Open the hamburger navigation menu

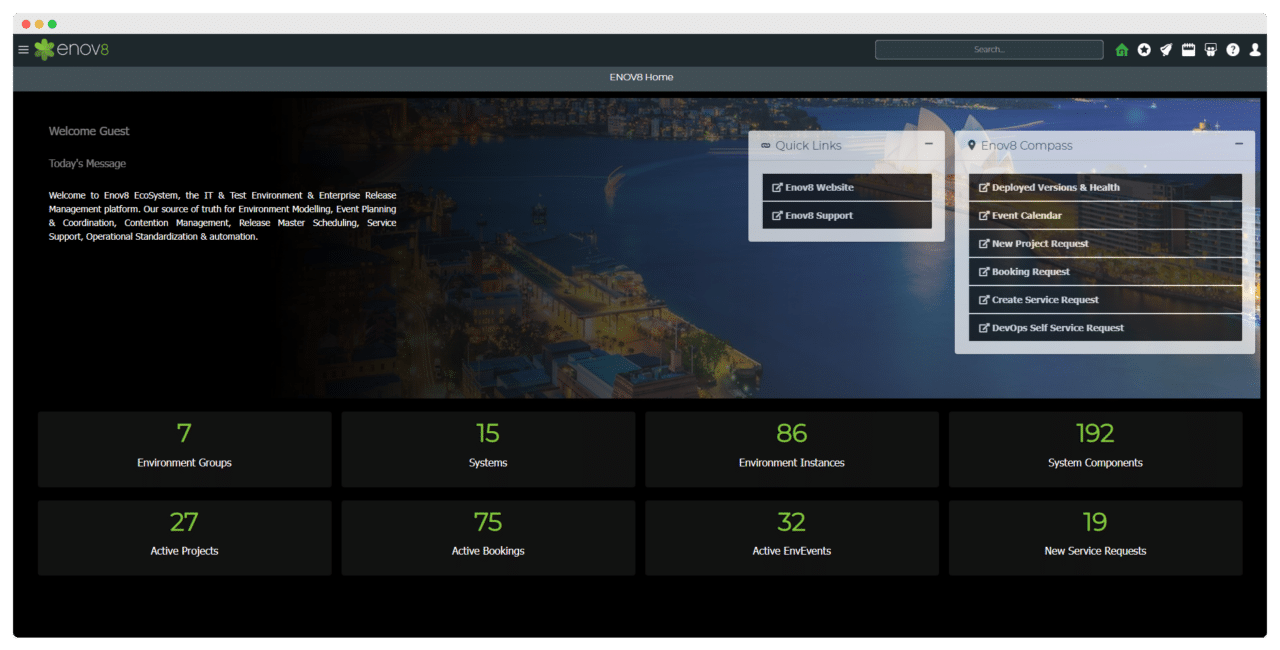coord(22,48)
